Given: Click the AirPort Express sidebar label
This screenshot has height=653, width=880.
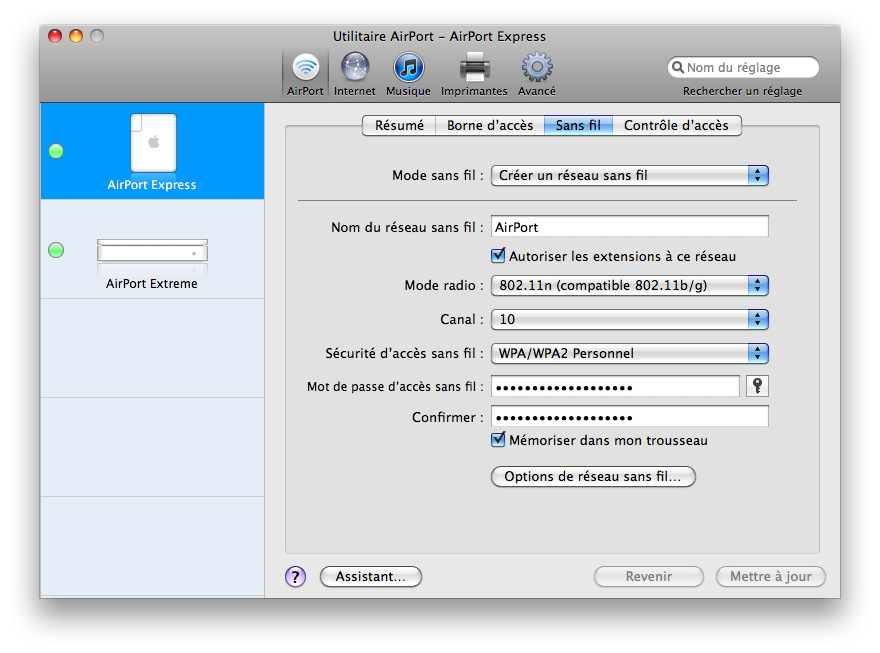Looking at the screenshot, I should tap(152, 185).
